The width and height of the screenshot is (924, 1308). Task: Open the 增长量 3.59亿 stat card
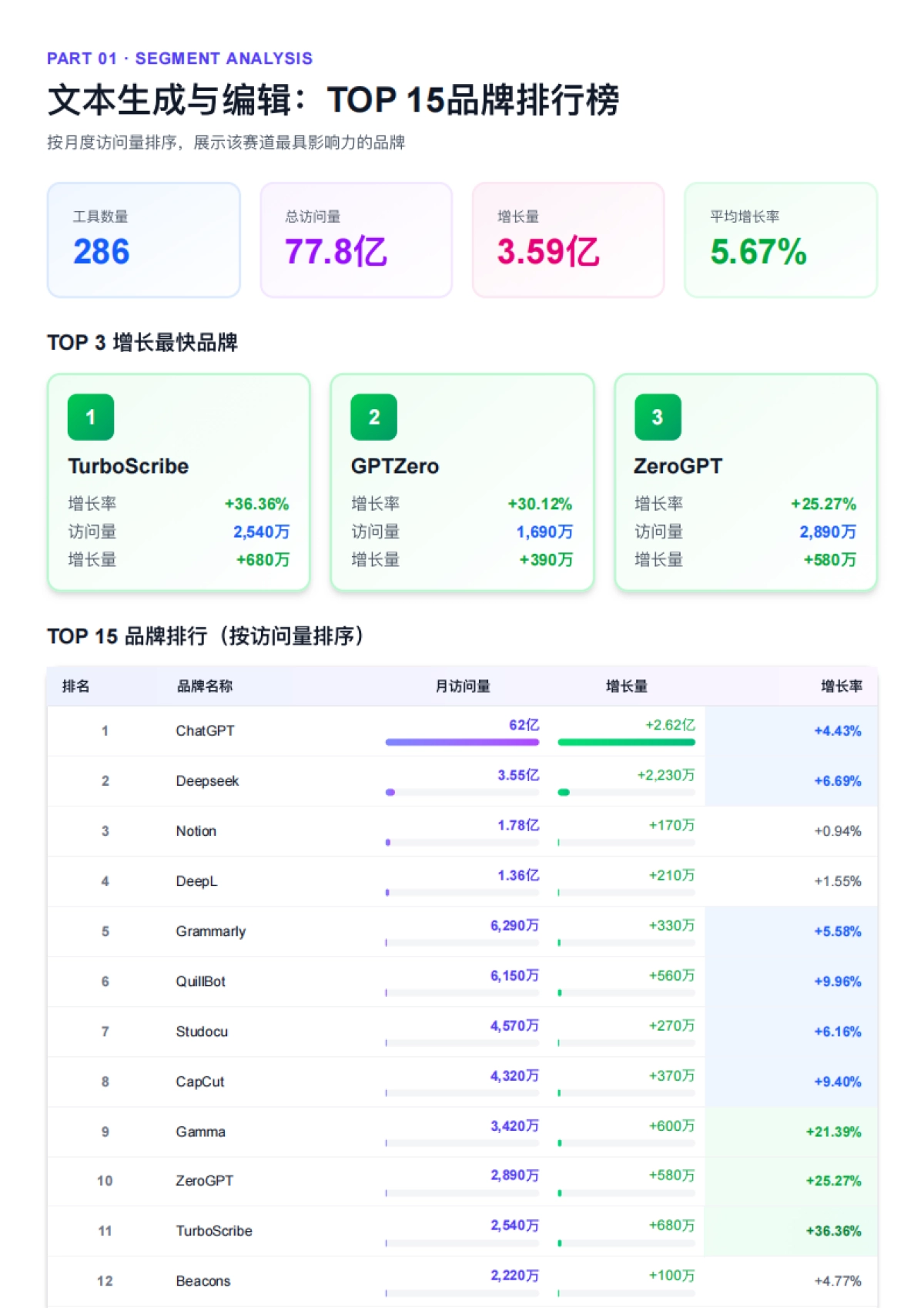coord(567,240)
